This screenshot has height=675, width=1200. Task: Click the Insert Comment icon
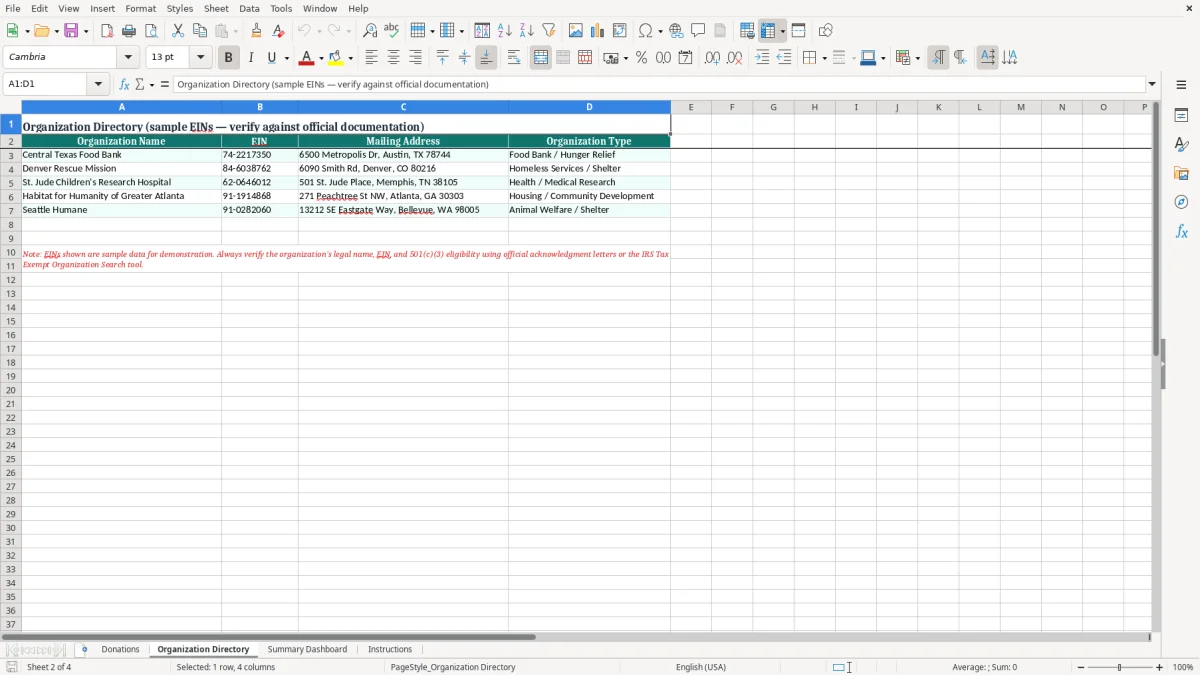click(x=698, y=31)
